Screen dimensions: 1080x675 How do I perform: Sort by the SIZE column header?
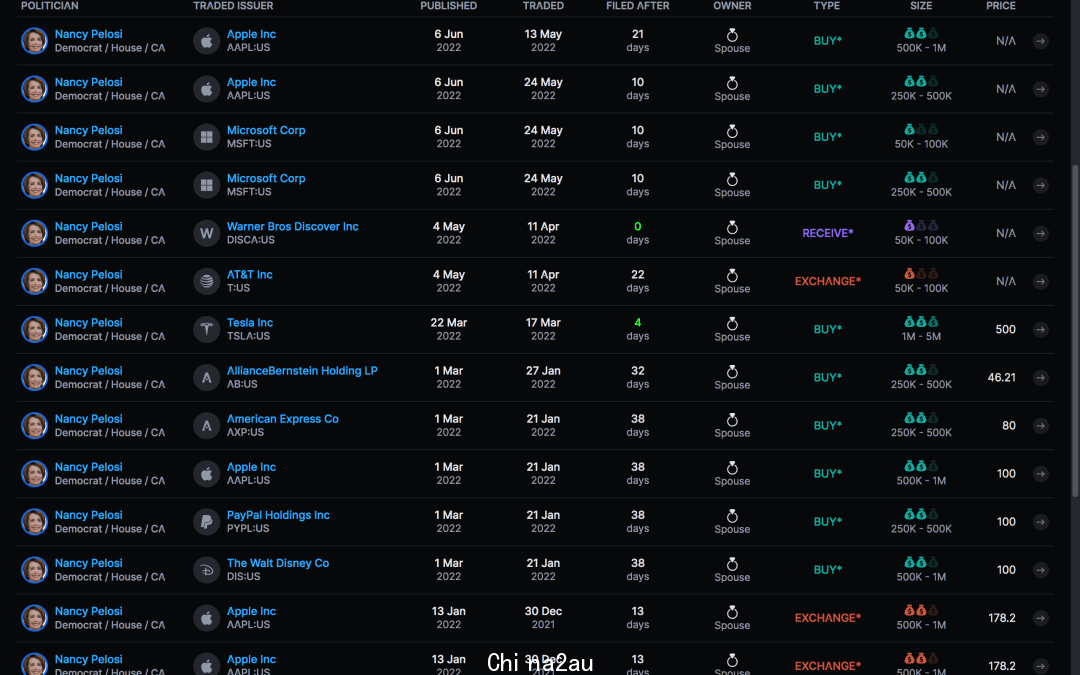[921, 6]
